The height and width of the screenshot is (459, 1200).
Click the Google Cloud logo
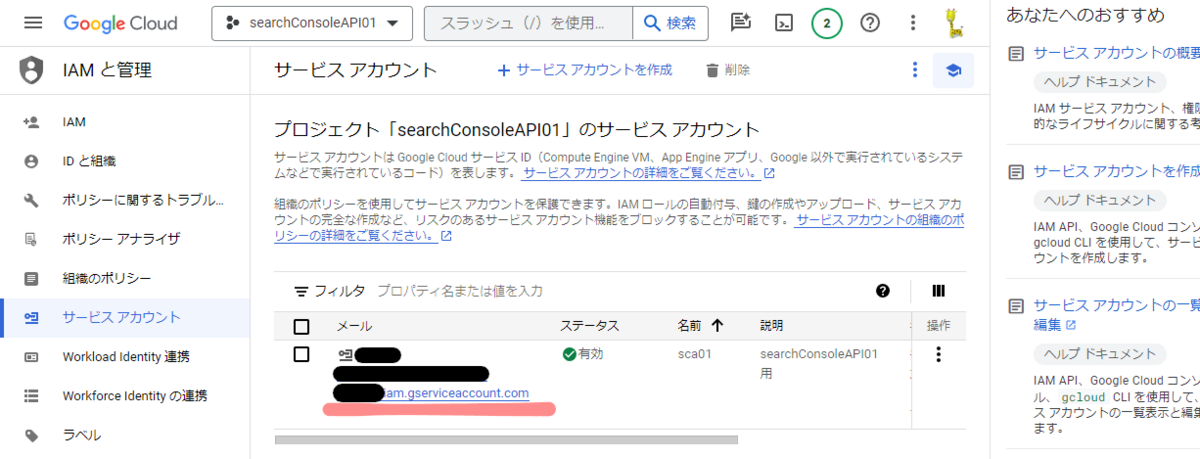(120, 23)
